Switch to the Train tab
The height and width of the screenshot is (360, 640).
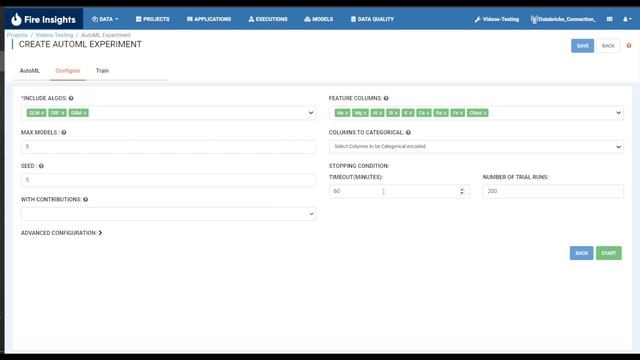point(102,71)
